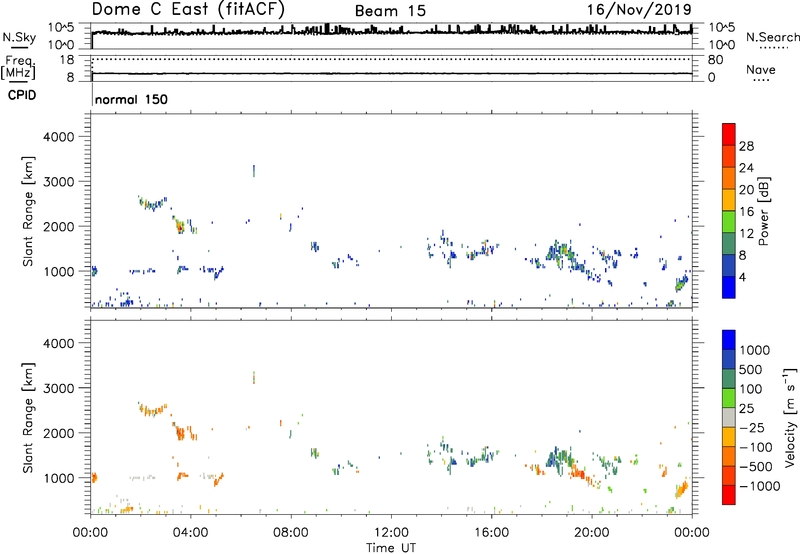Image resolution: width=800 pixels, height=554 pixels.
Task: Click the "04:00" time tick label
Action: coord(190,533)
